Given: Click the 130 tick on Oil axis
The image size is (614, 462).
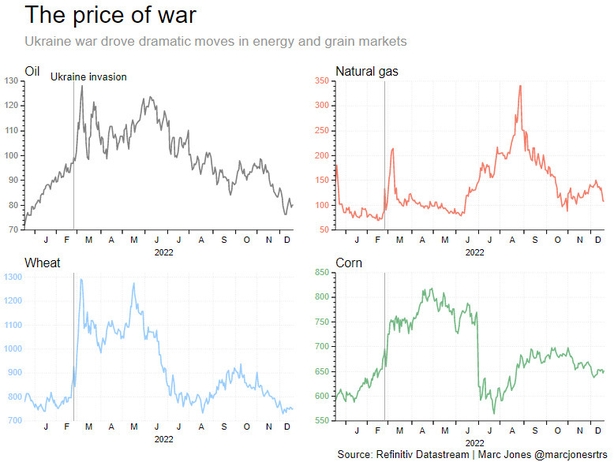Looking at the screenshot, I should pyautogui.click(x=12, y=81).
